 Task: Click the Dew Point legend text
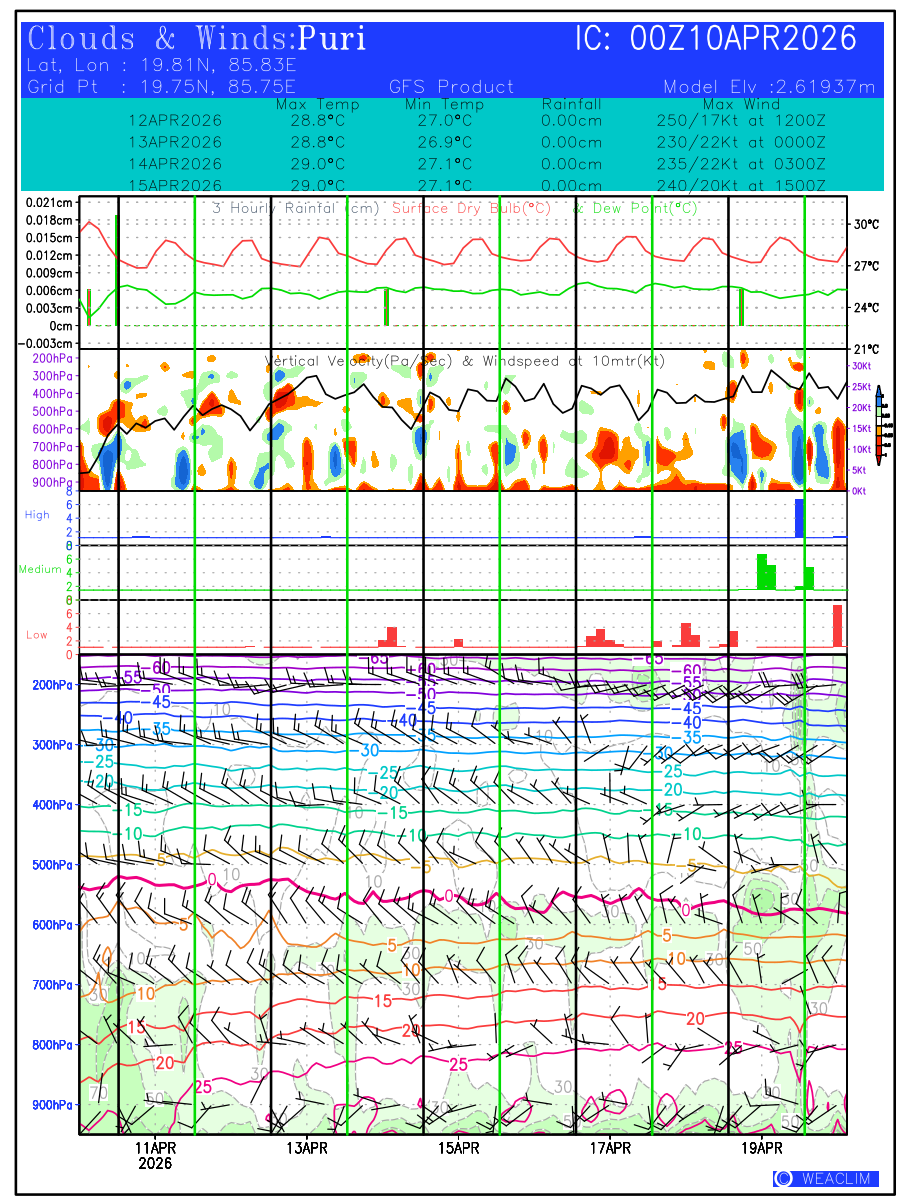(635, 208)
